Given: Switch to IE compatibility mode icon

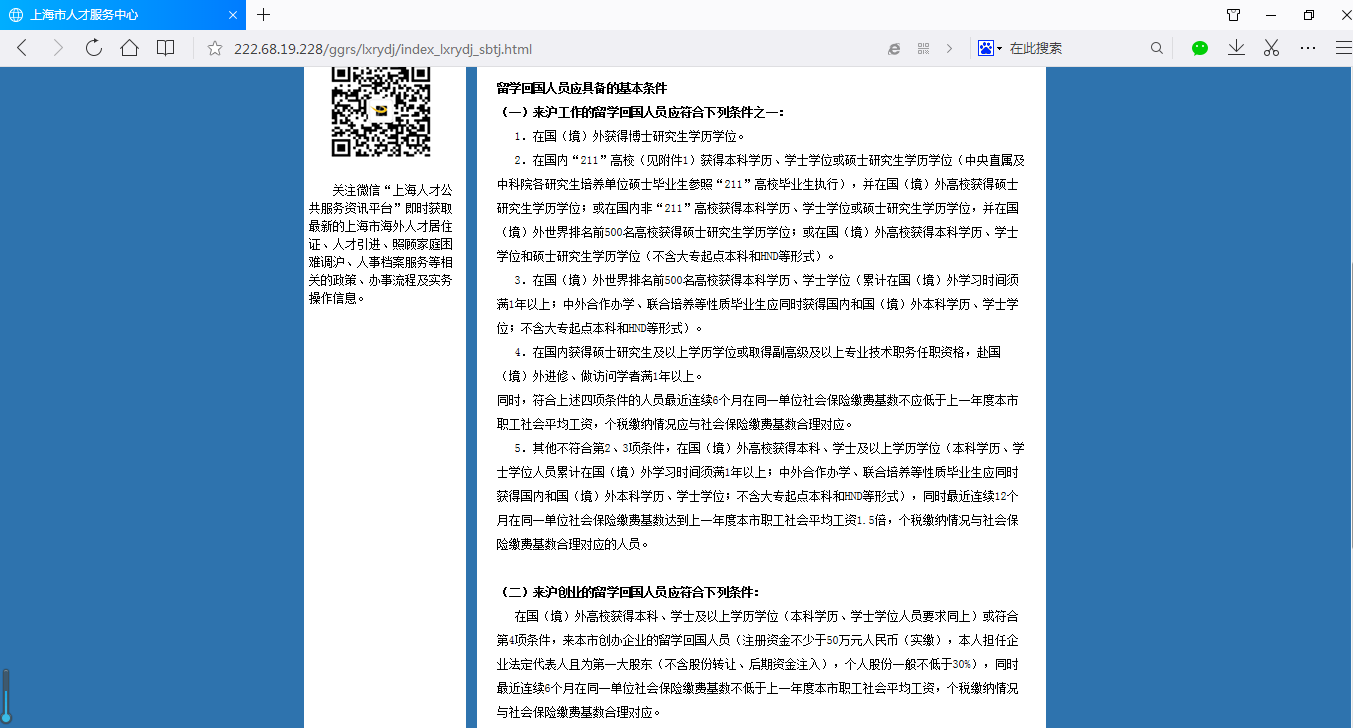Looking at the screenshot, I should pyautogui.click(x=894, y=48).
